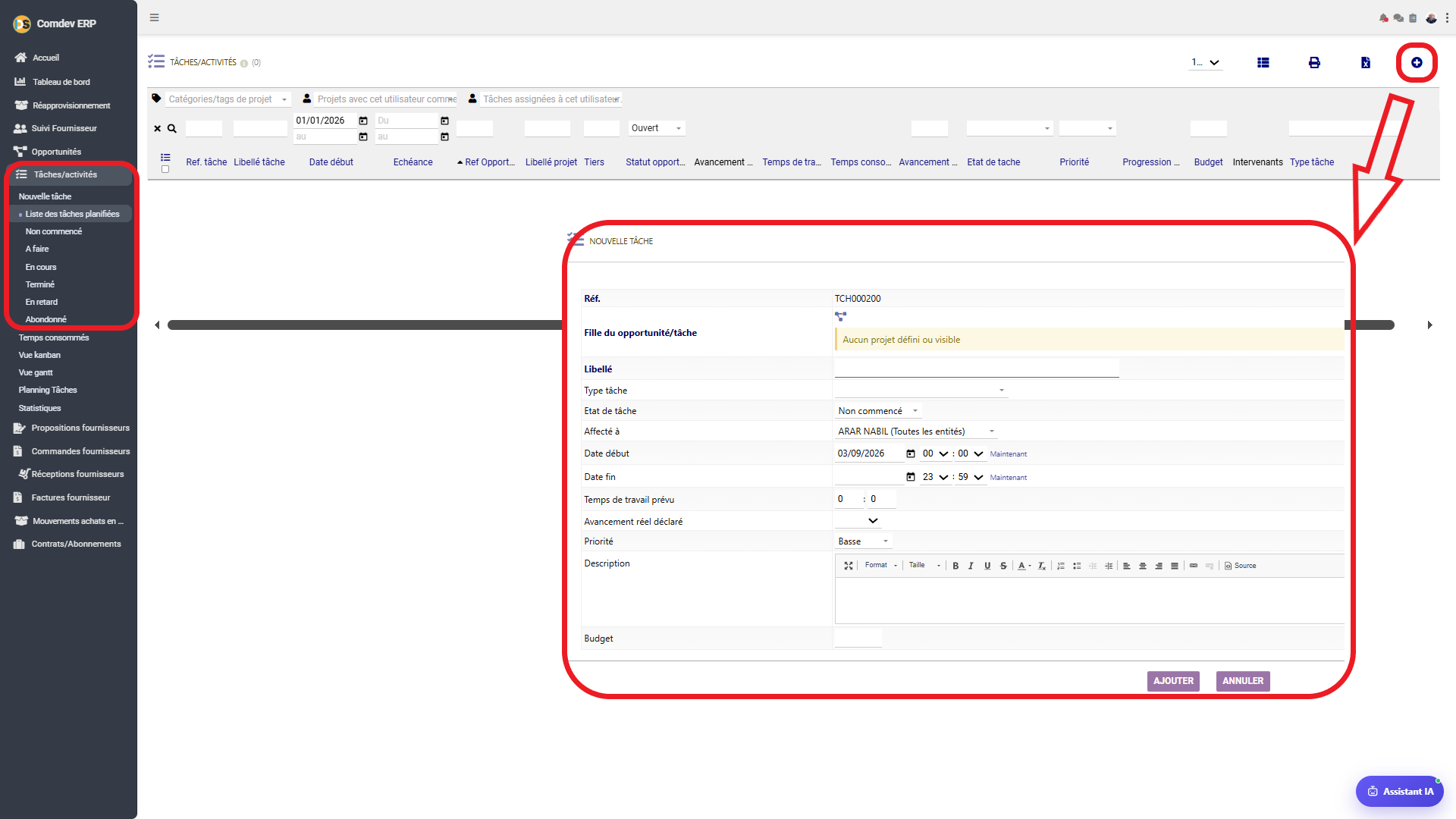
Task: Click the ANNULER button
Action: pyautogui.click(x=1243, y=681)
